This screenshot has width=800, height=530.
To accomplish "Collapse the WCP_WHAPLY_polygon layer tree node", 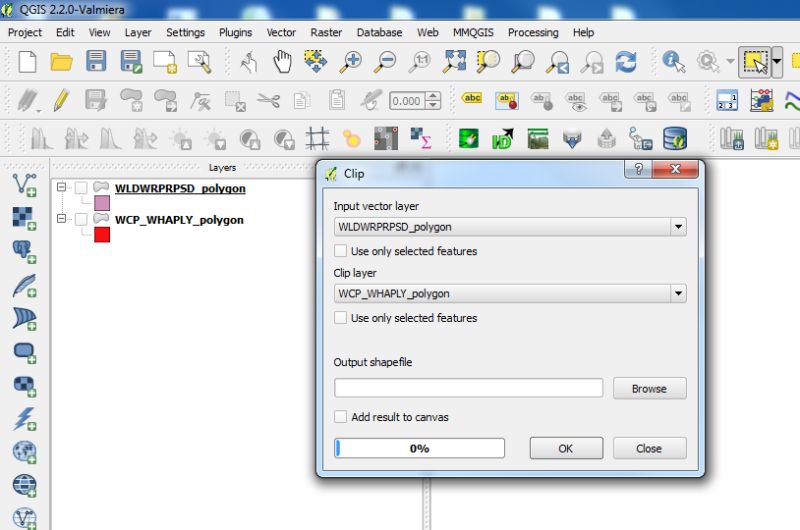I will (61, 219).
